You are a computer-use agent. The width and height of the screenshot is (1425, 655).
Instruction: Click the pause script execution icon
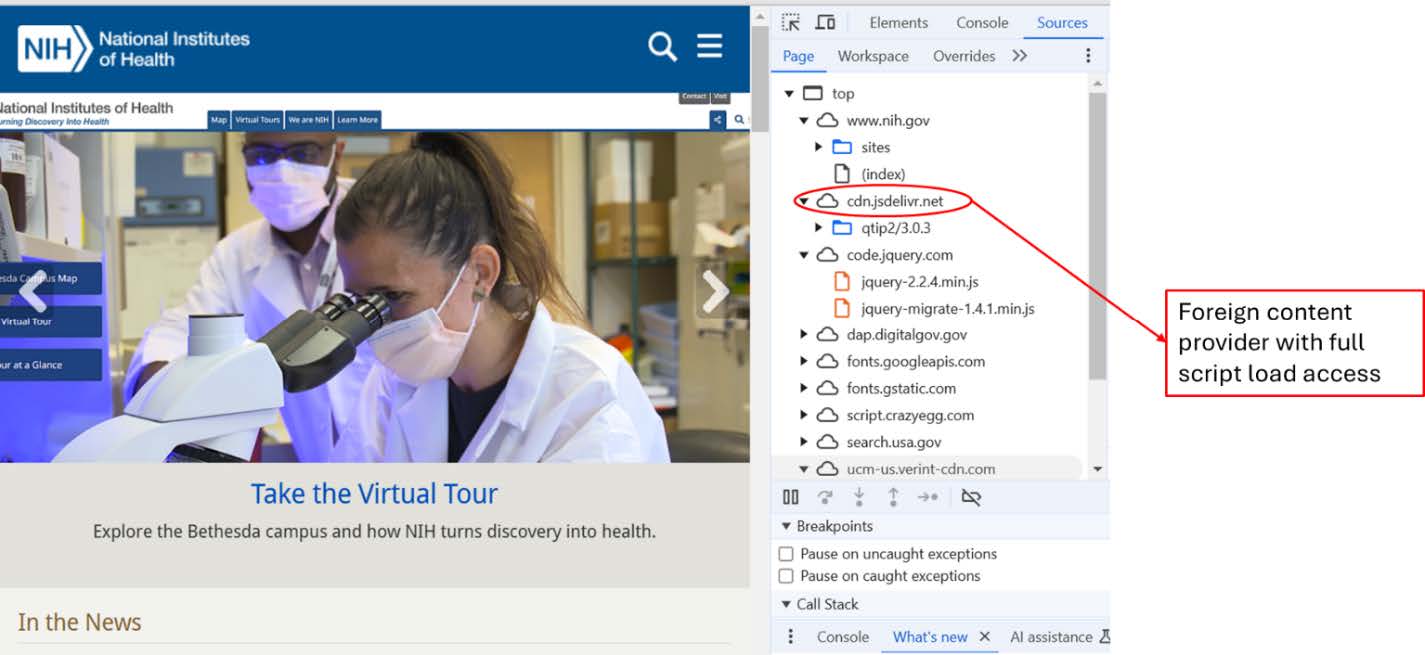pyautogui.click(x=791, y=497)
